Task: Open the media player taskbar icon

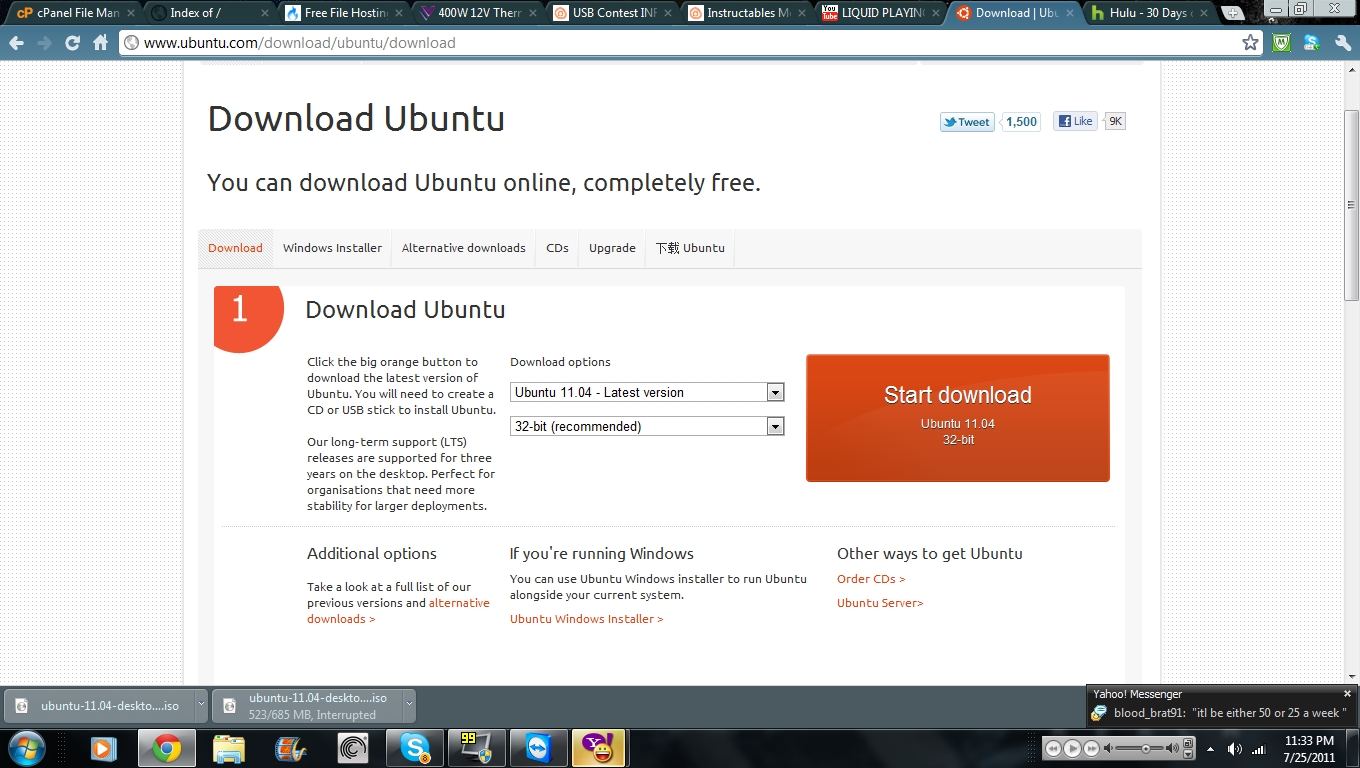Action: pyautogui.click(x=103, y=749)
